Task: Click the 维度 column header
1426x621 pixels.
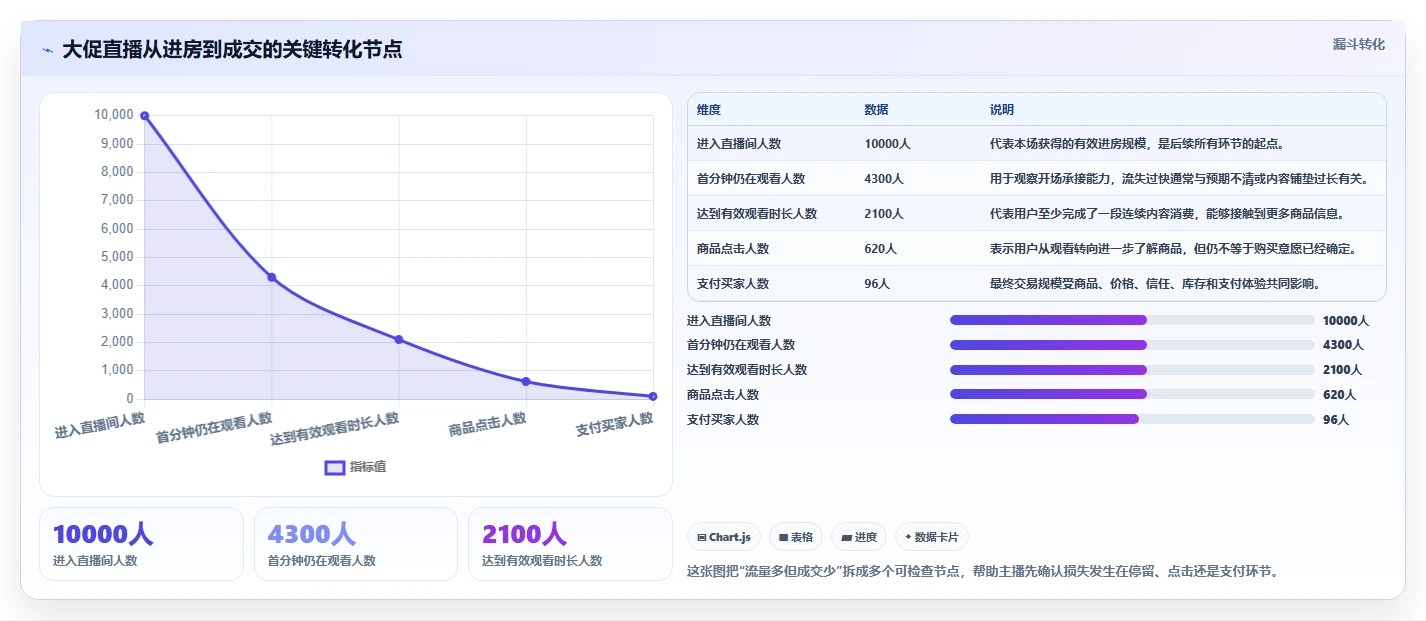Action: pos(709,109)
